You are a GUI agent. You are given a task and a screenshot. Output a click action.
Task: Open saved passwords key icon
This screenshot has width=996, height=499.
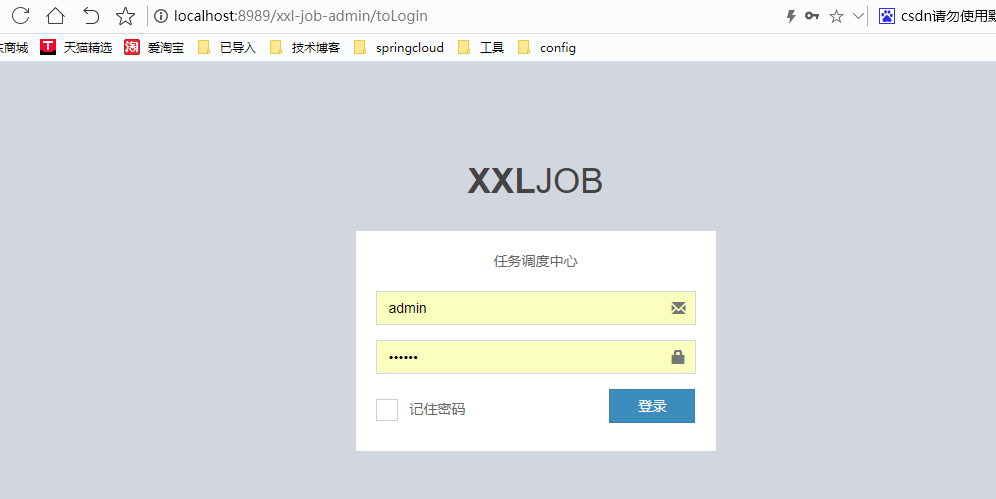812,16
